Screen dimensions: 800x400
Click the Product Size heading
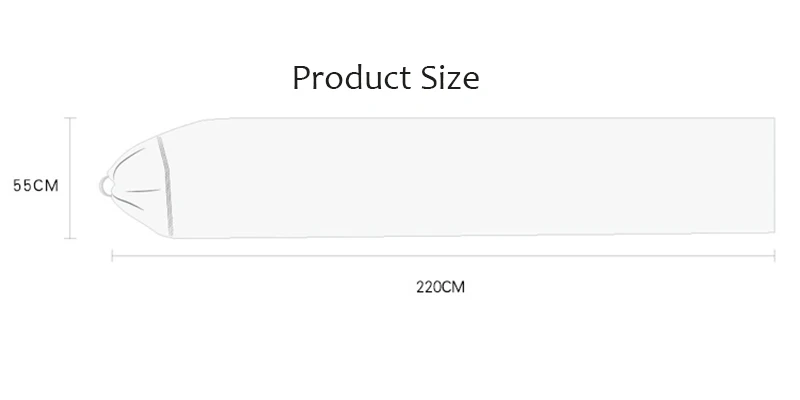[386, 78]
